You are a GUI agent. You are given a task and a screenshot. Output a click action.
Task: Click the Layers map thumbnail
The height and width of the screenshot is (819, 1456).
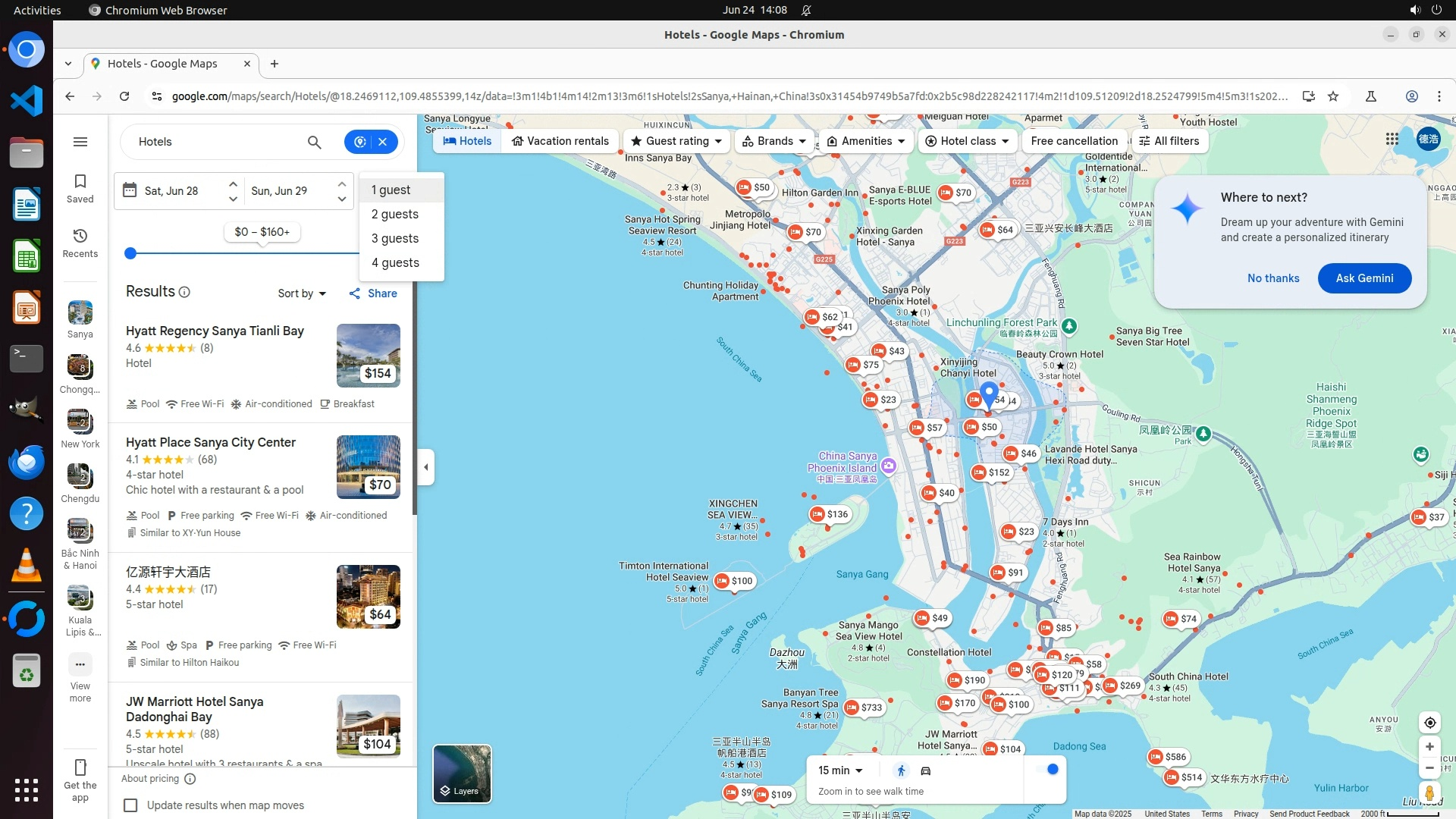(x=462, y=773)
